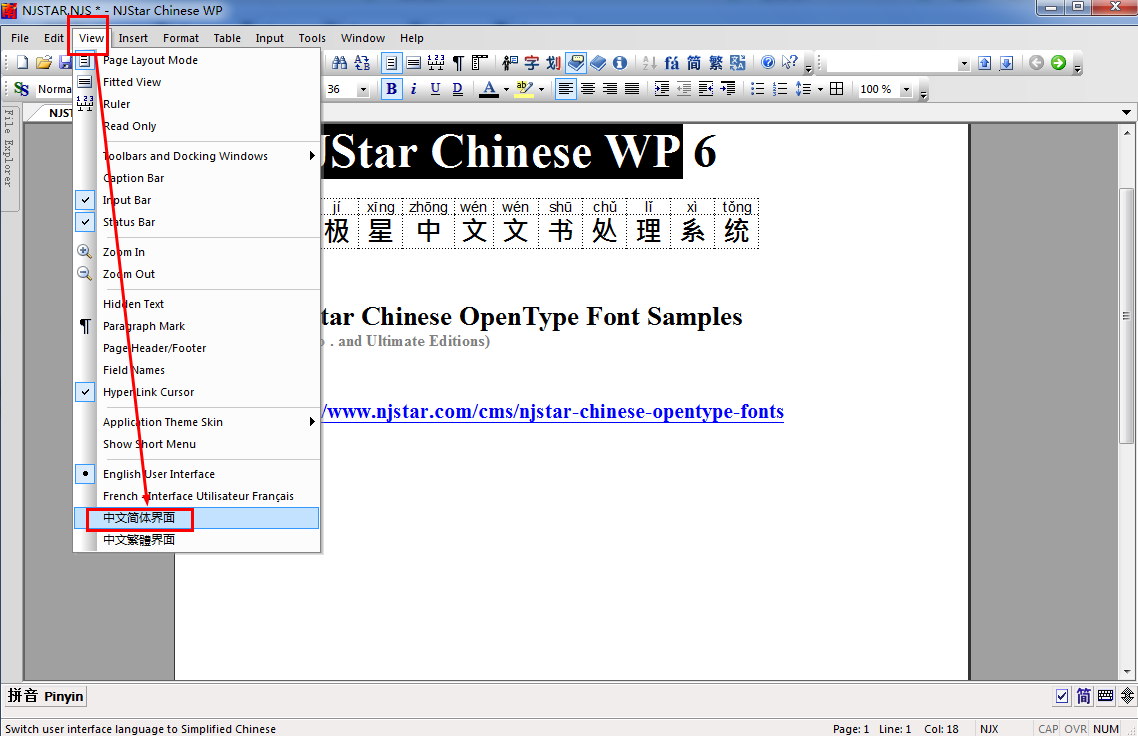Screen dimensions: 1138x736
Task: Click the Ruler toolbar icon beside the view buttons
Action: [x=436, y=63]
